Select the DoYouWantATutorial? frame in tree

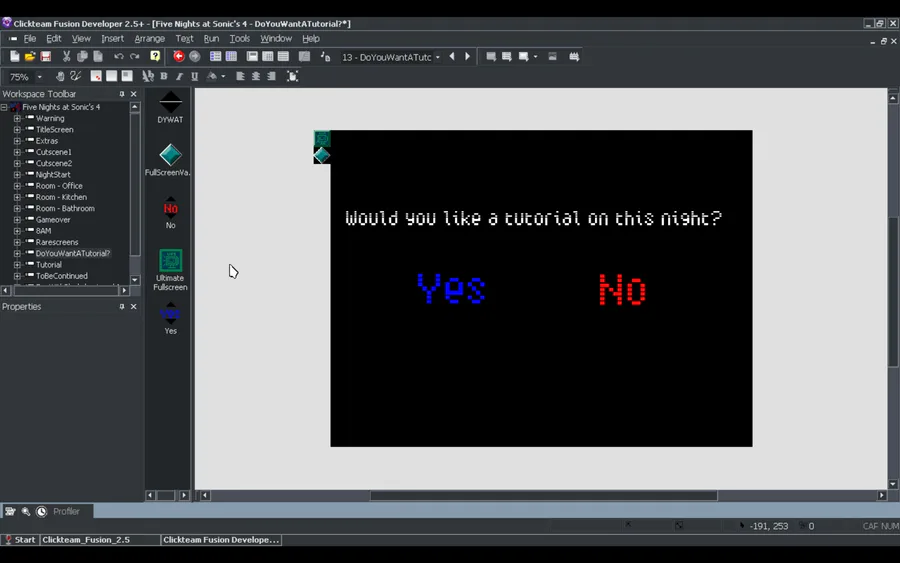point(73,253)
